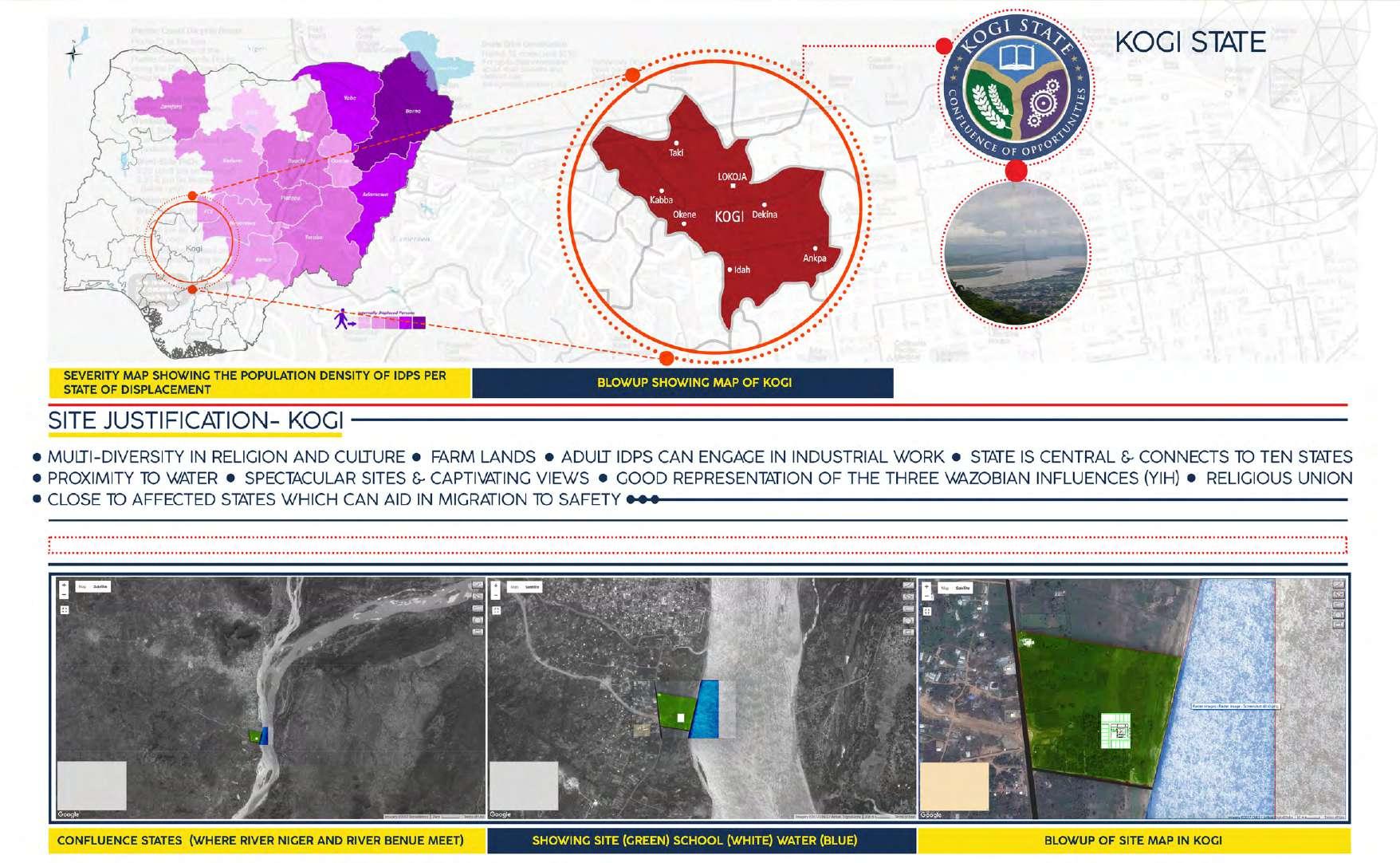This screenshot has width=1400, height=863.
Task: Click the Idah label on the Kogi map
Action: point(742,270)
